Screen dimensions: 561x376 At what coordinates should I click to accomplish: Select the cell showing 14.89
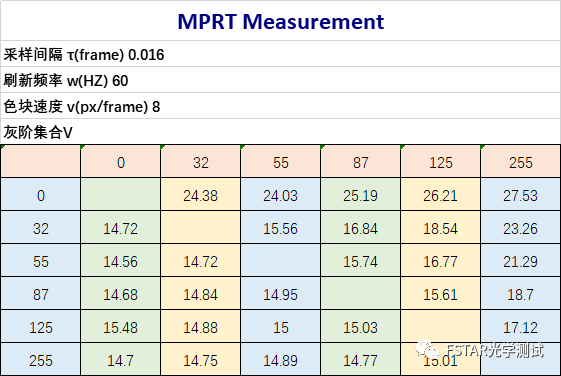281,360
